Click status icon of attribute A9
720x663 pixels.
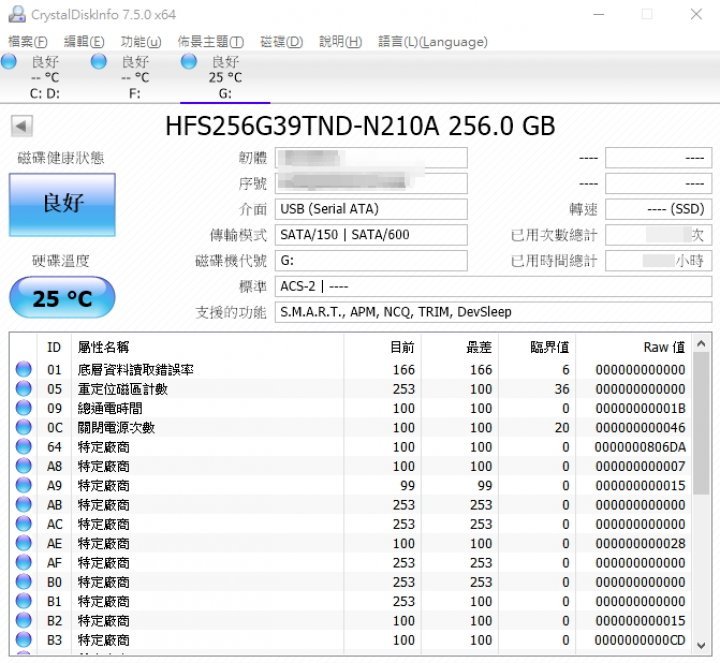[23, 485]
